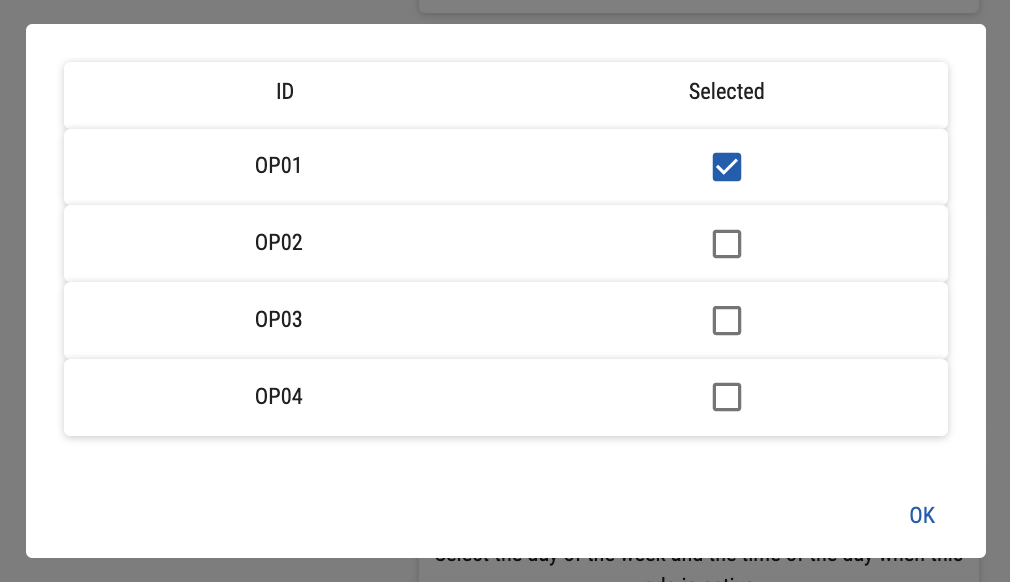Viewport: 1010px width, 582px height.
Task: Click the OP04 ID label
Action: pos(279,397)
